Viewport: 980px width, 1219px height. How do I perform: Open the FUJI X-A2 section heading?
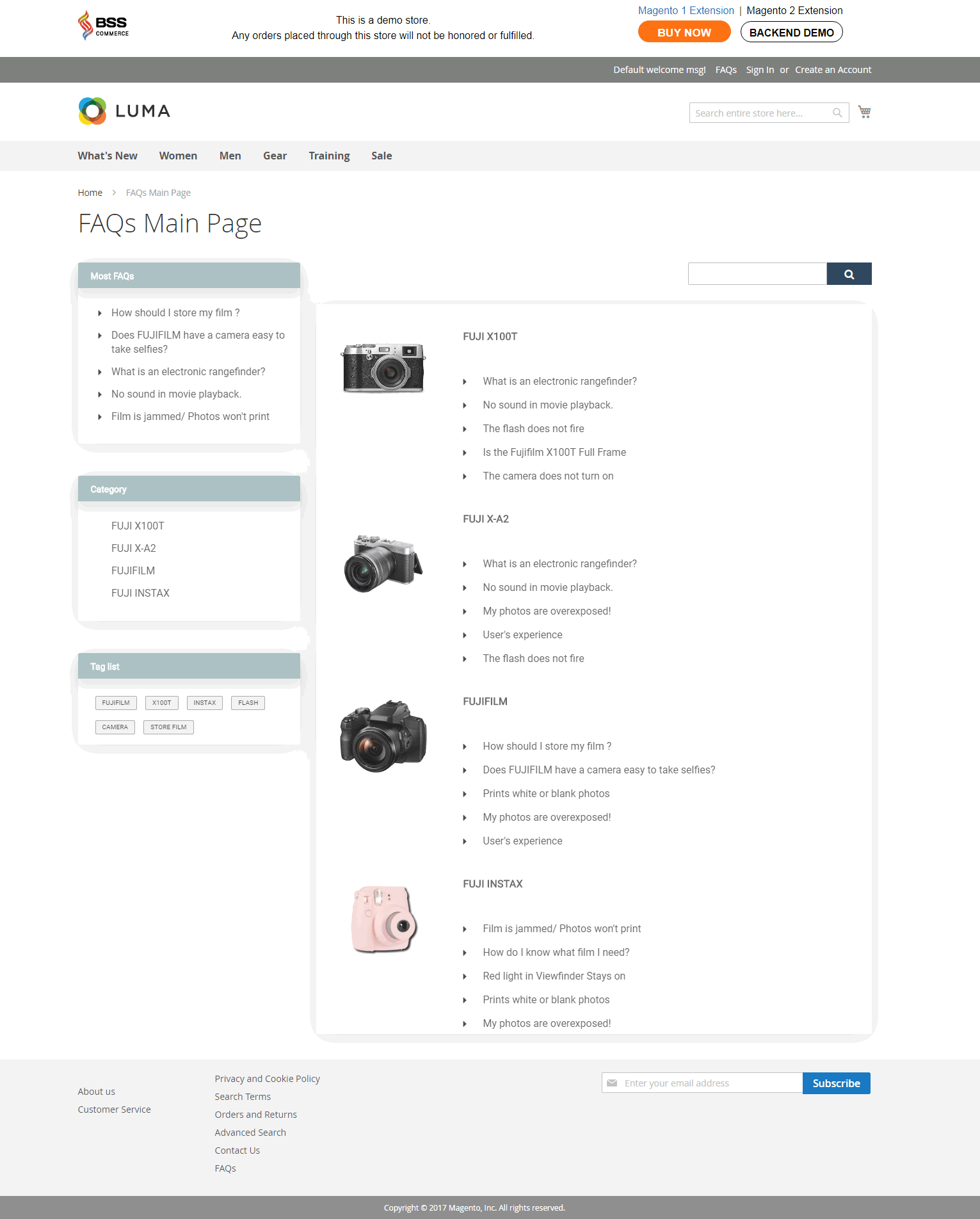[486, 519]
